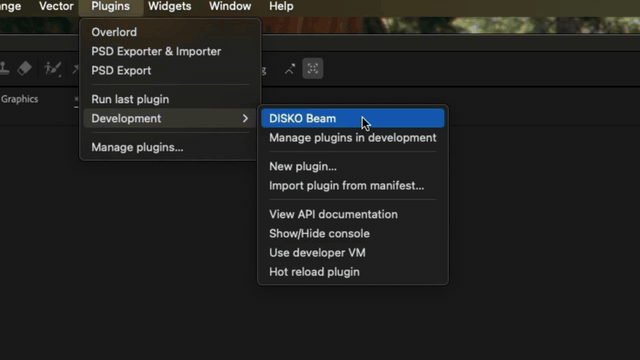Click the angled arrow icon in the toolbar
Image resolution: width=640 pixels, height=360 pixels.
[x=289, y=69]
